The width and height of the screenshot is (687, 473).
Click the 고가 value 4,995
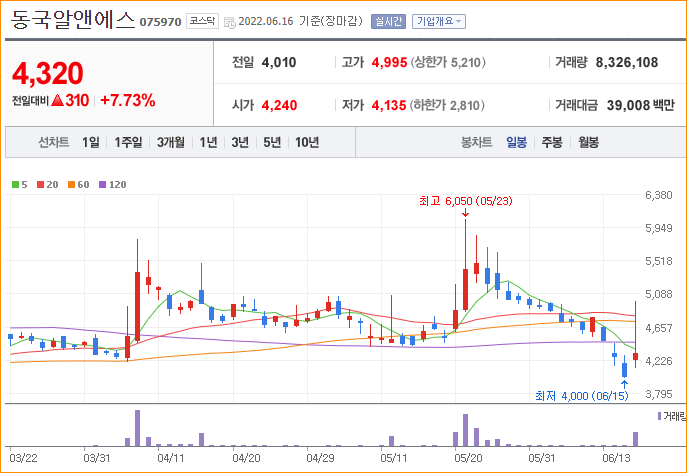[x=390, y=63]
